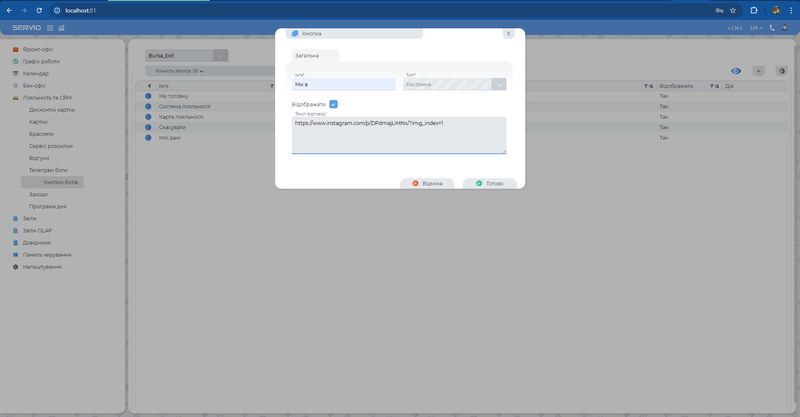The image size is (800, 417).
Task: Open the UA language dropdown
Action: coord(756,28)
